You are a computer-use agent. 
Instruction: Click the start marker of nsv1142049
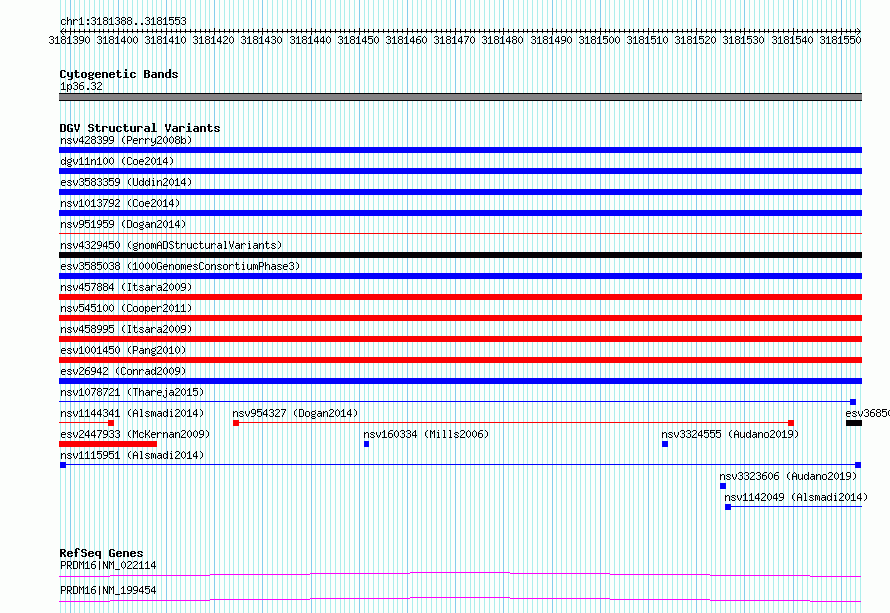[x=728, y=507]
